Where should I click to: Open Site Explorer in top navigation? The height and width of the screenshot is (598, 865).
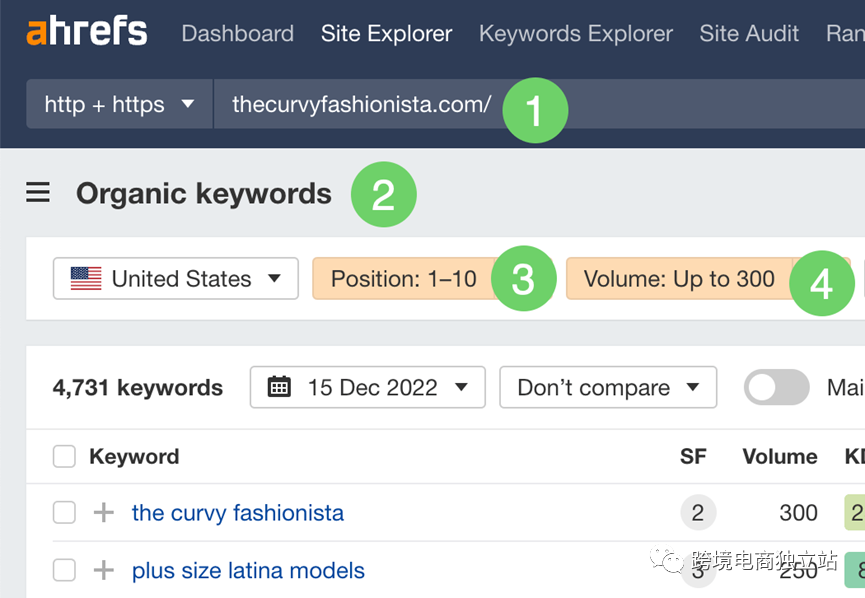387,34
